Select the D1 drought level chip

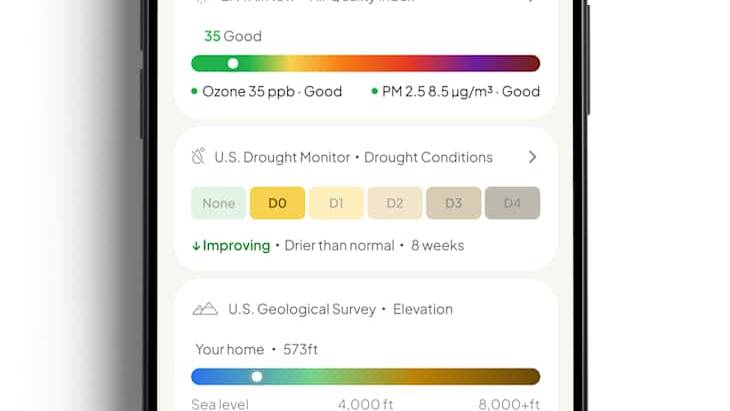336,203
